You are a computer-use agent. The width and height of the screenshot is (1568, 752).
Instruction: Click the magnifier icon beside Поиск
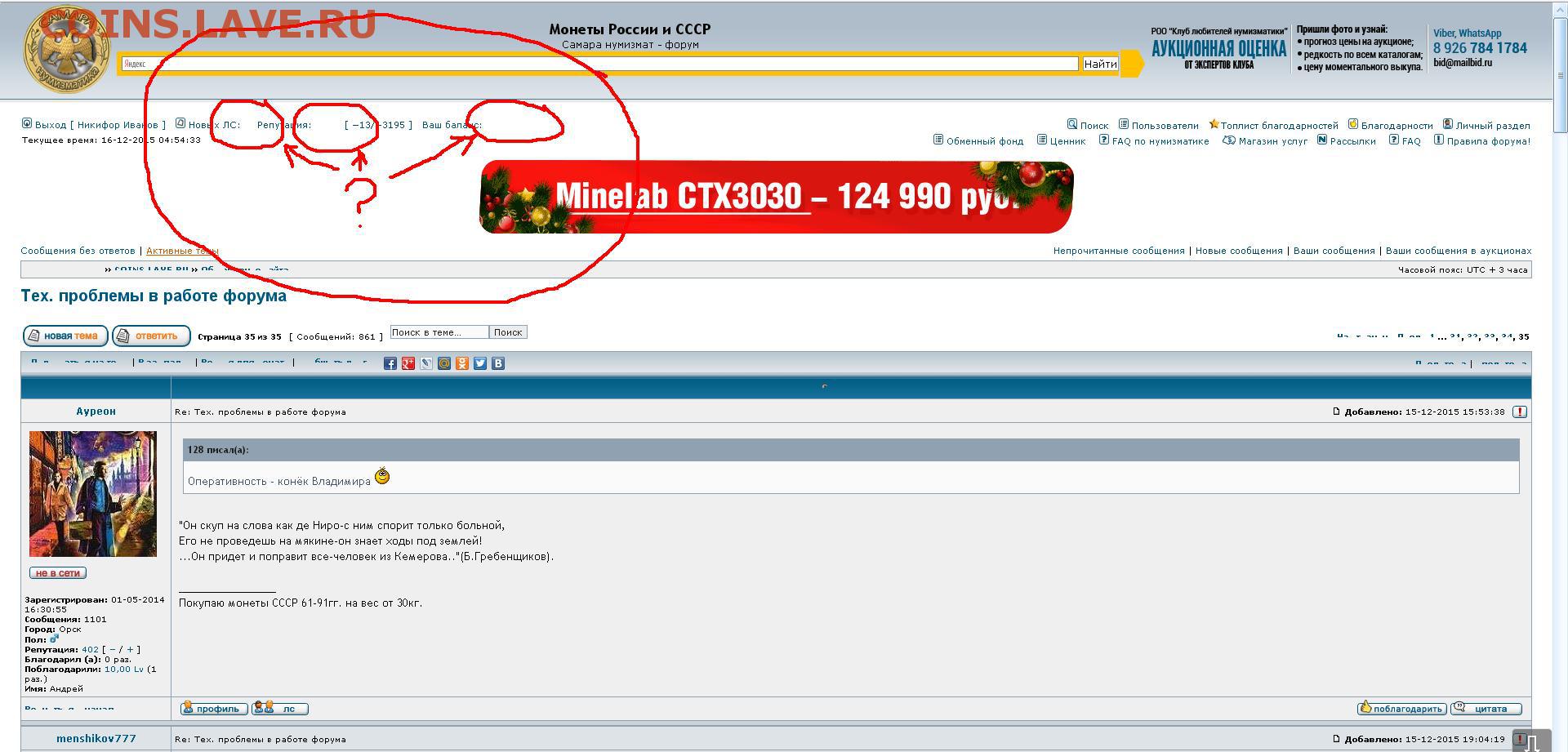coord(1071,124)
